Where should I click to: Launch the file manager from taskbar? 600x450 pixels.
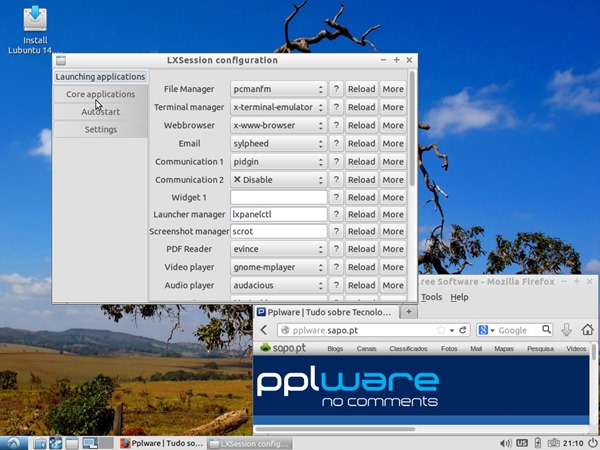[x=39, y=443]
